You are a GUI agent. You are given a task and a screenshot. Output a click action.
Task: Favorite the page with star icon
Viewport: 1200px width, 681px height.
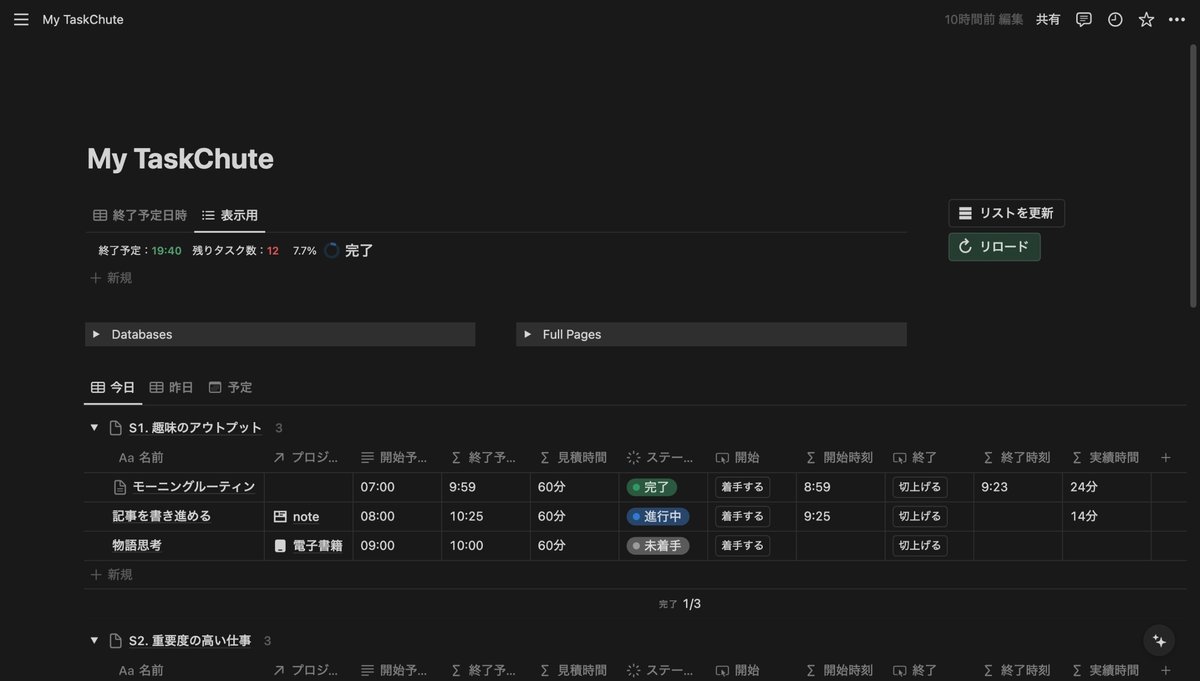tap(1146, 19)
